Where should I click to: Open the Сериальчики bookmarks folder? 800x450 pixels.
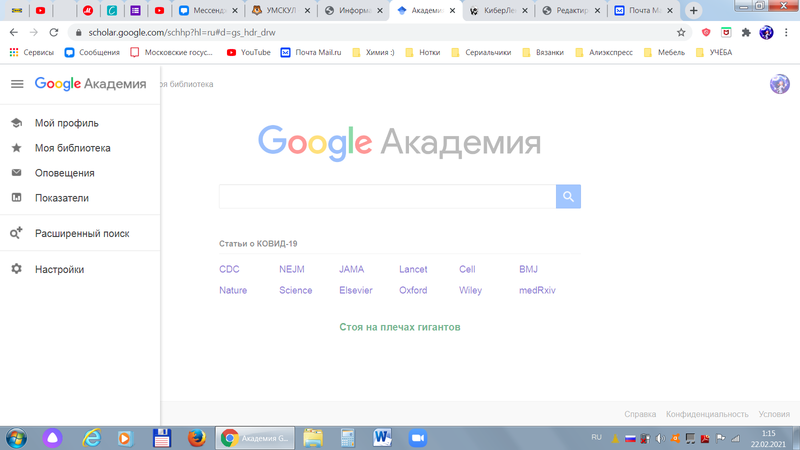(x=481, y=52)
